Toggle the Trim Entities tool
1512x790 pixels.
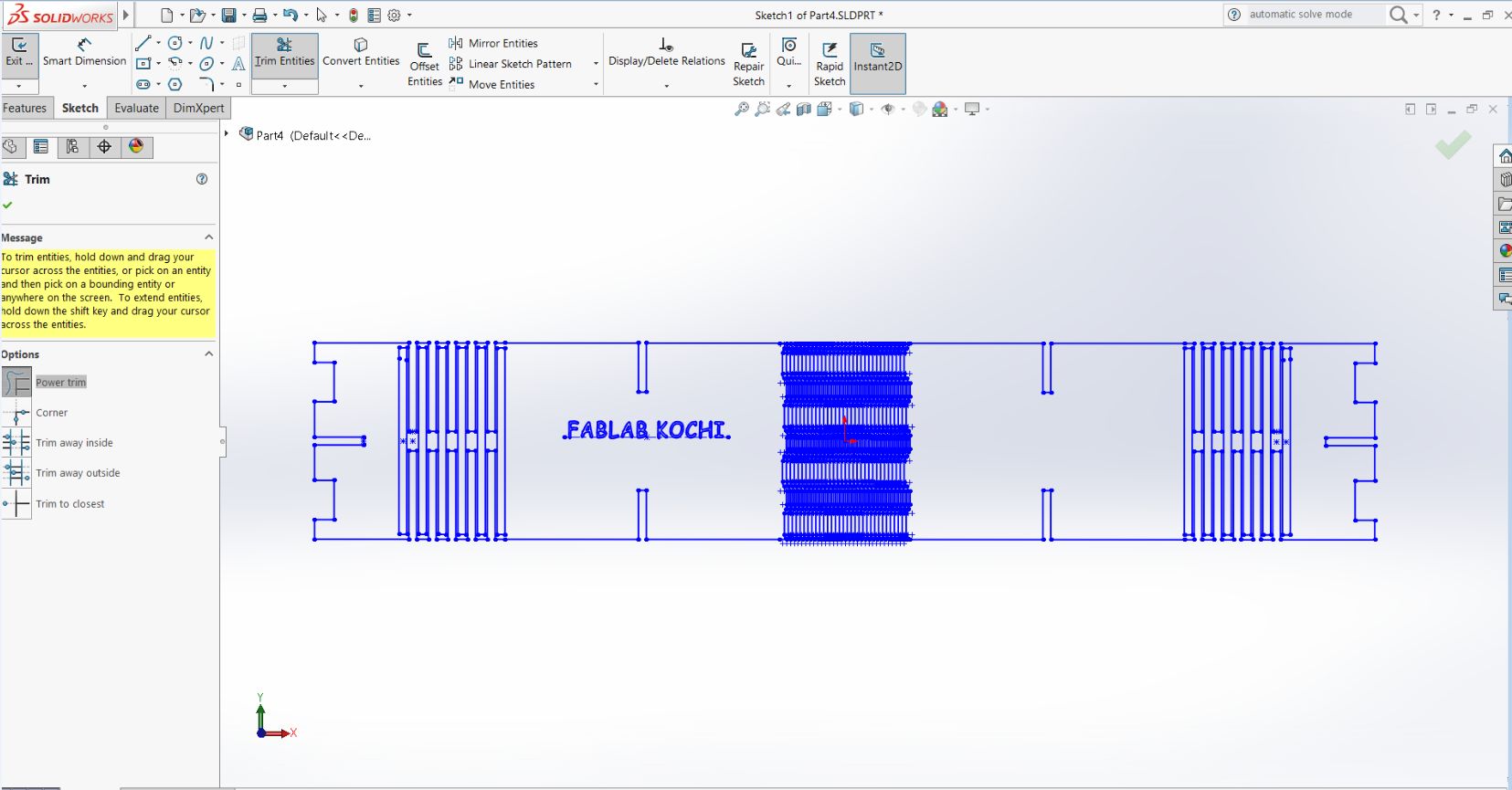tap(285, 55)
